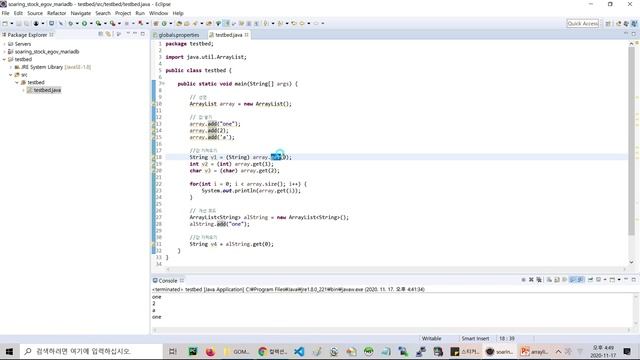640x360 pixels.
Task: Open the PowerPoint taskbar item
Action: (535, 351)
